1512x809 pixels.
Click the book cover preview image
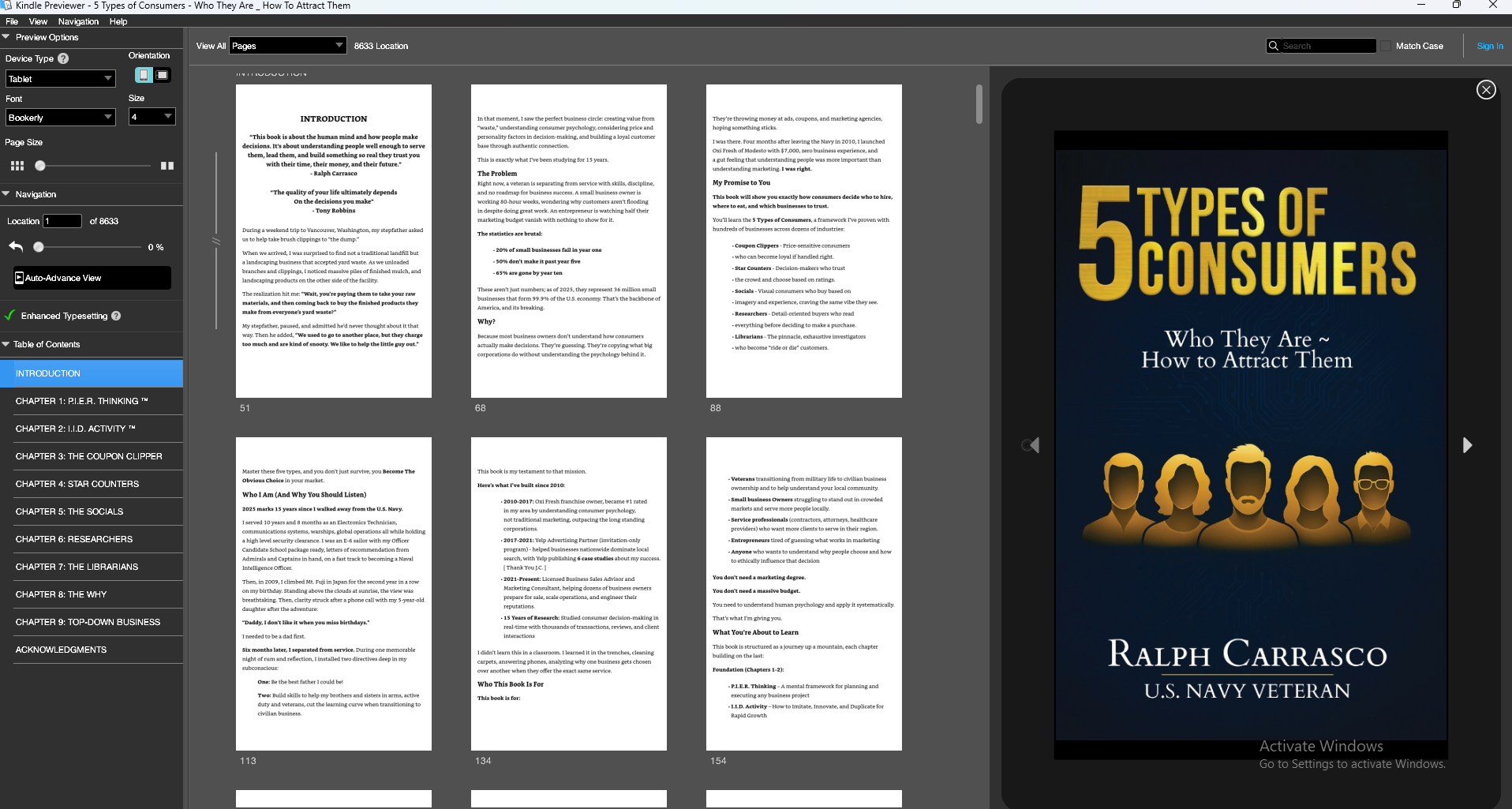1251,444
